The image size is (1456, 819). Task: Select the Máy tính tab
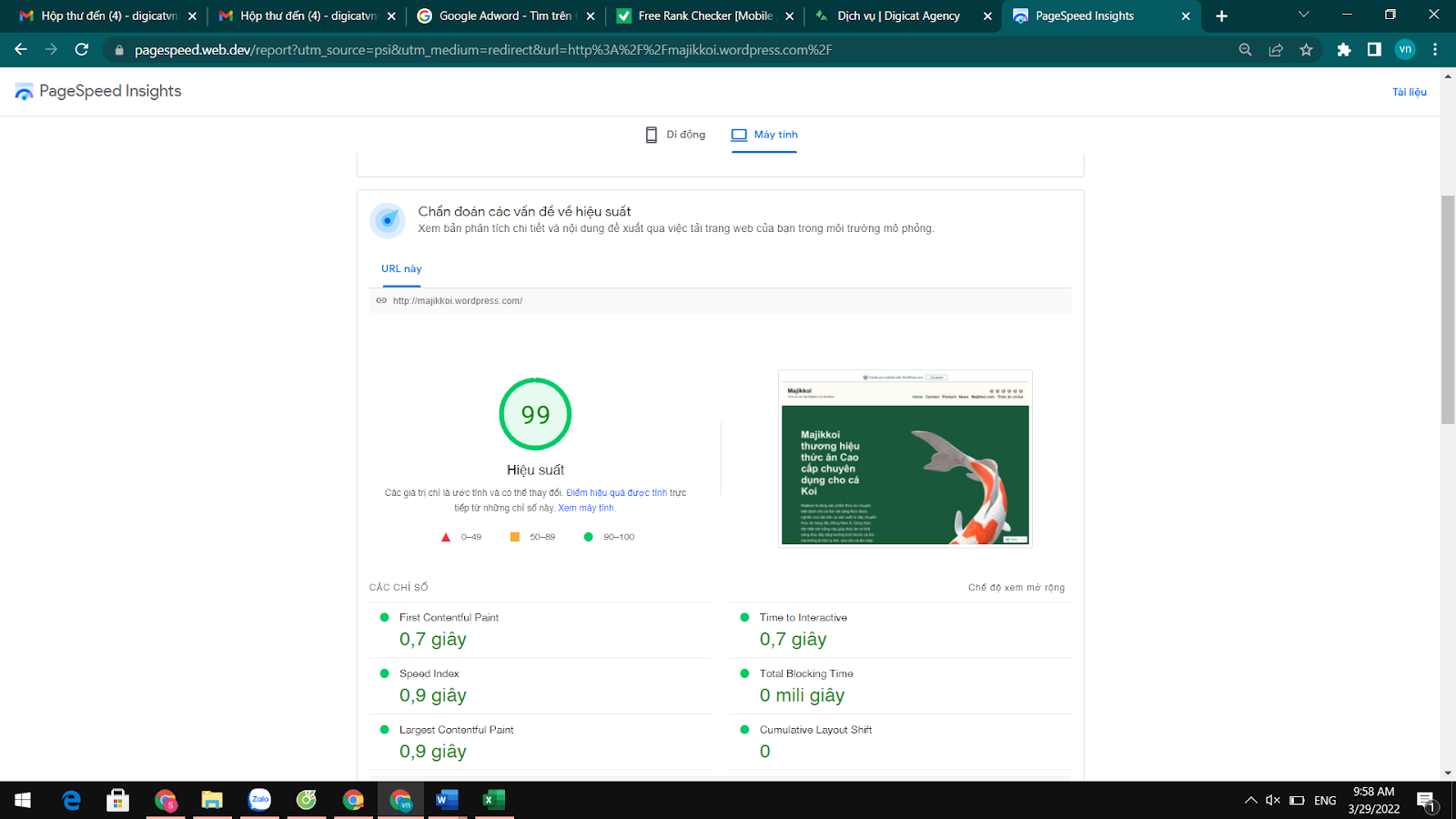764,135
